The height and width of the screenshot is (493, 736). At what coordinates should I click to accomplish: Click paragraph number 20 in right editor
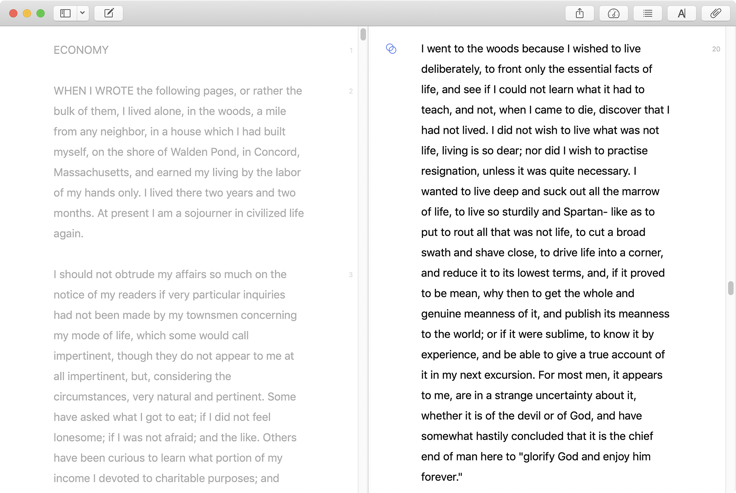[716, 49]
